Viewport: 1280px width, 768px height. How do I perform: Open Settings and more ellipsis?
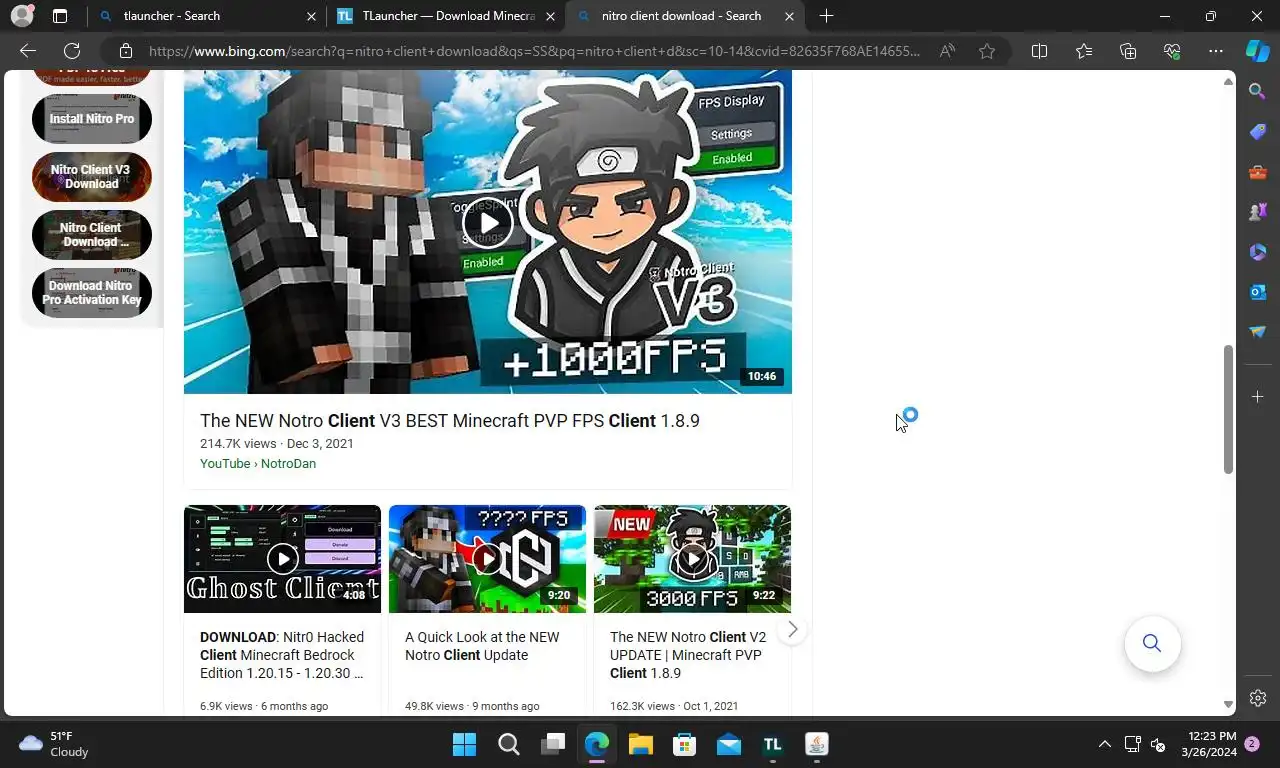coord(1216,51)
